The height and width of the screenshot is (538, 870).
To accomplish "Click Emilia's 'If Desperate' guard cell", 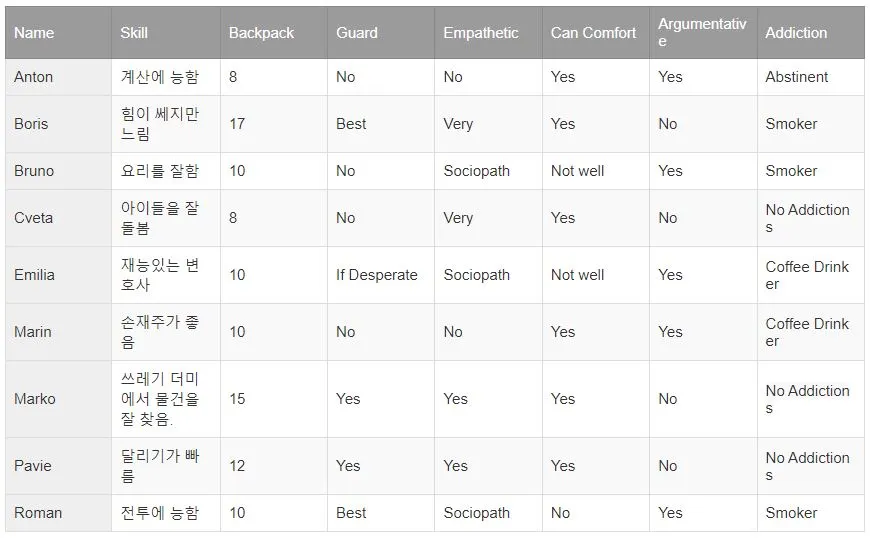I will click(x=376, y=275).
